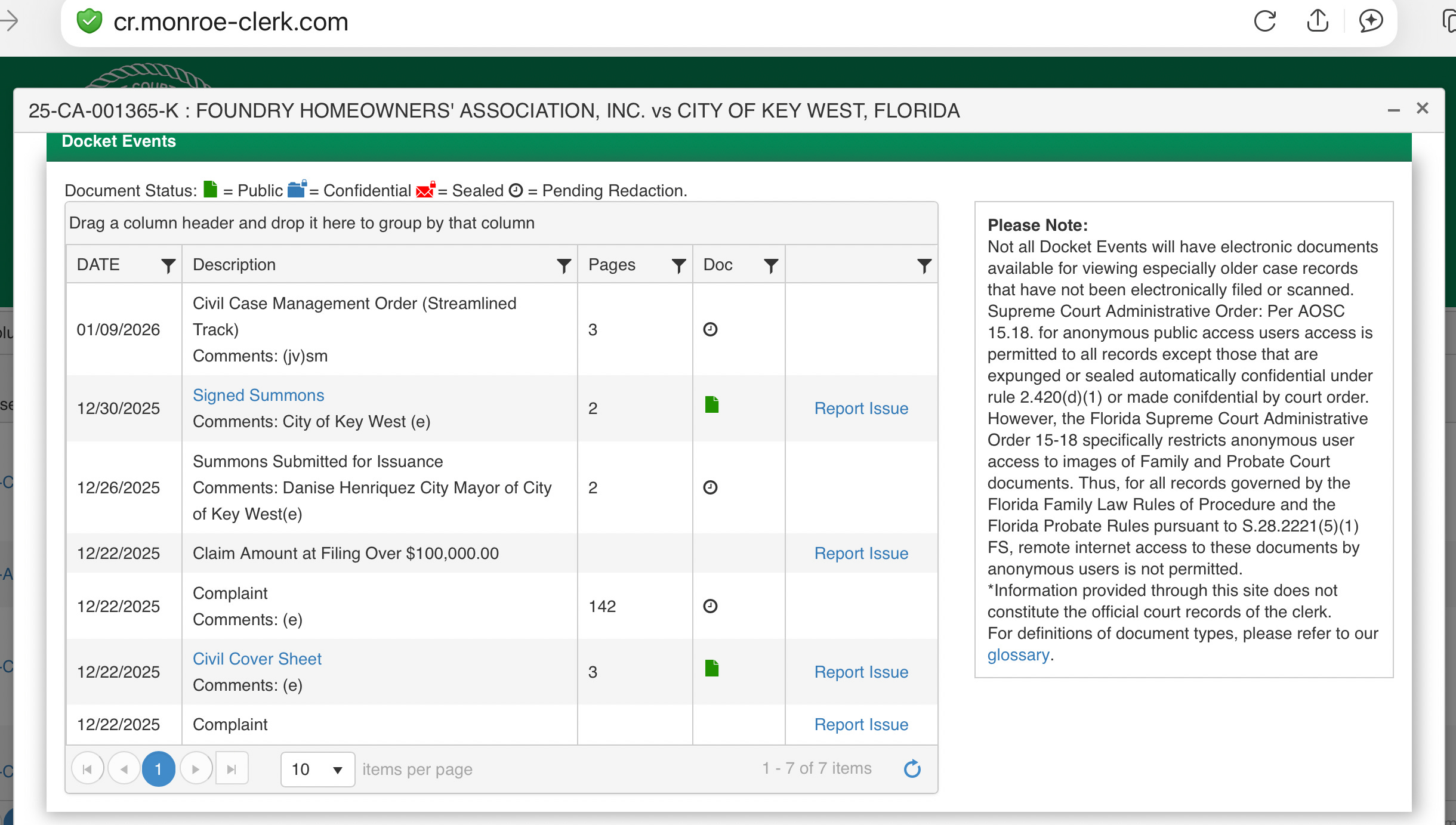Screen dimensions: 1456x825
Task: Go to the next page of results
Action: click(x=196, y=769)
